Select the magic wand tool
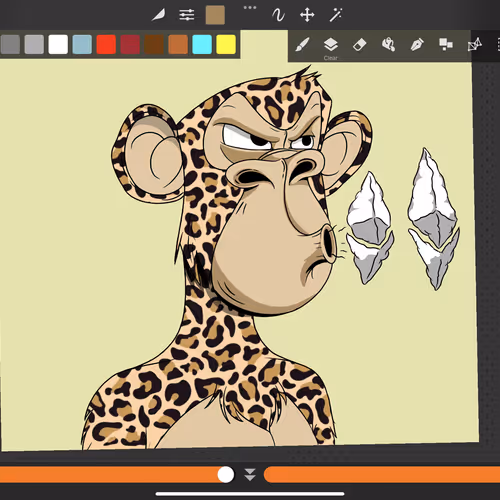The height and width of the screenshot is (500, 500). (x=335, y=15)
